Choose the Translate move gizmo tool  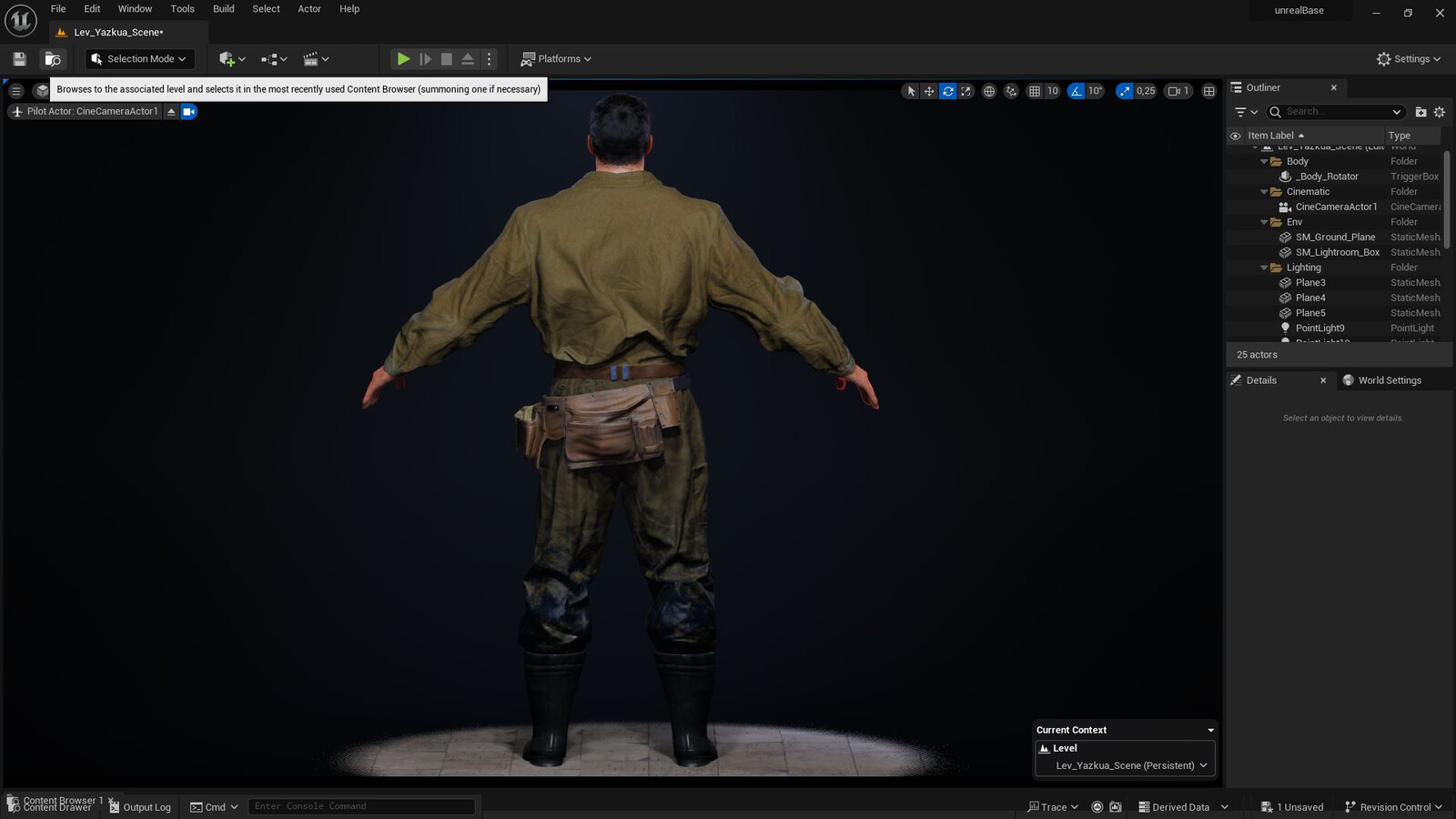(x=929, y=91)
